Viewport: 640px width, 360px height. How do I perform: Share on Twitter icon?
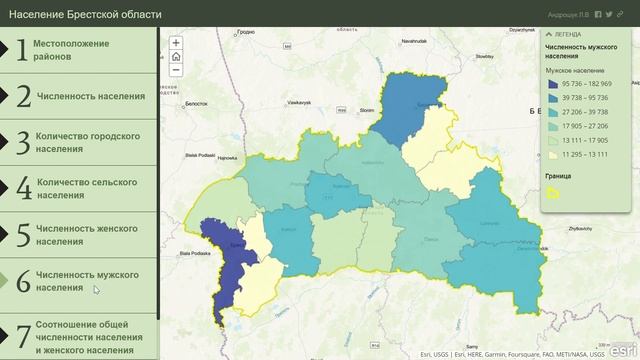(609, 14)
